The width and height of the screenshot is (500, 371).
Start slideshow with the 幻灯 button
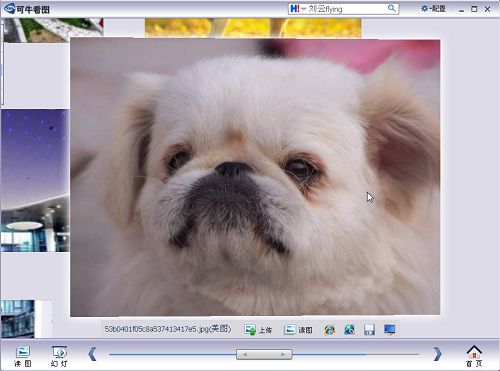pyautogui.click(x=59, y=356)
